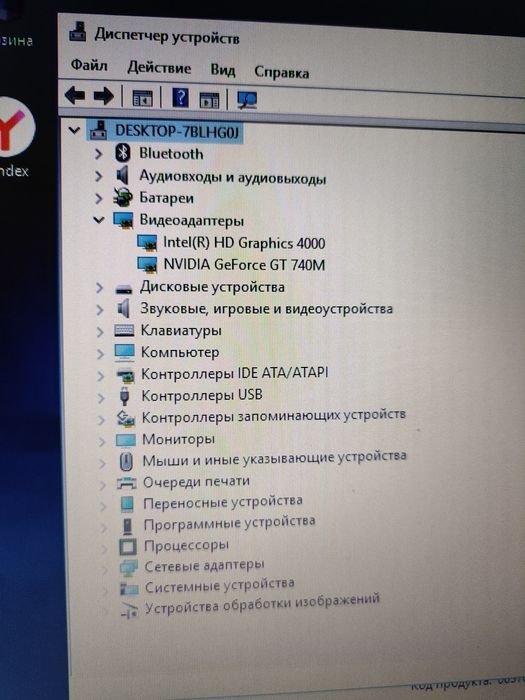This screenshot has height=700, width=525.
Task: Expand the Клавиатуры category
Action: (x=100, y=332)
